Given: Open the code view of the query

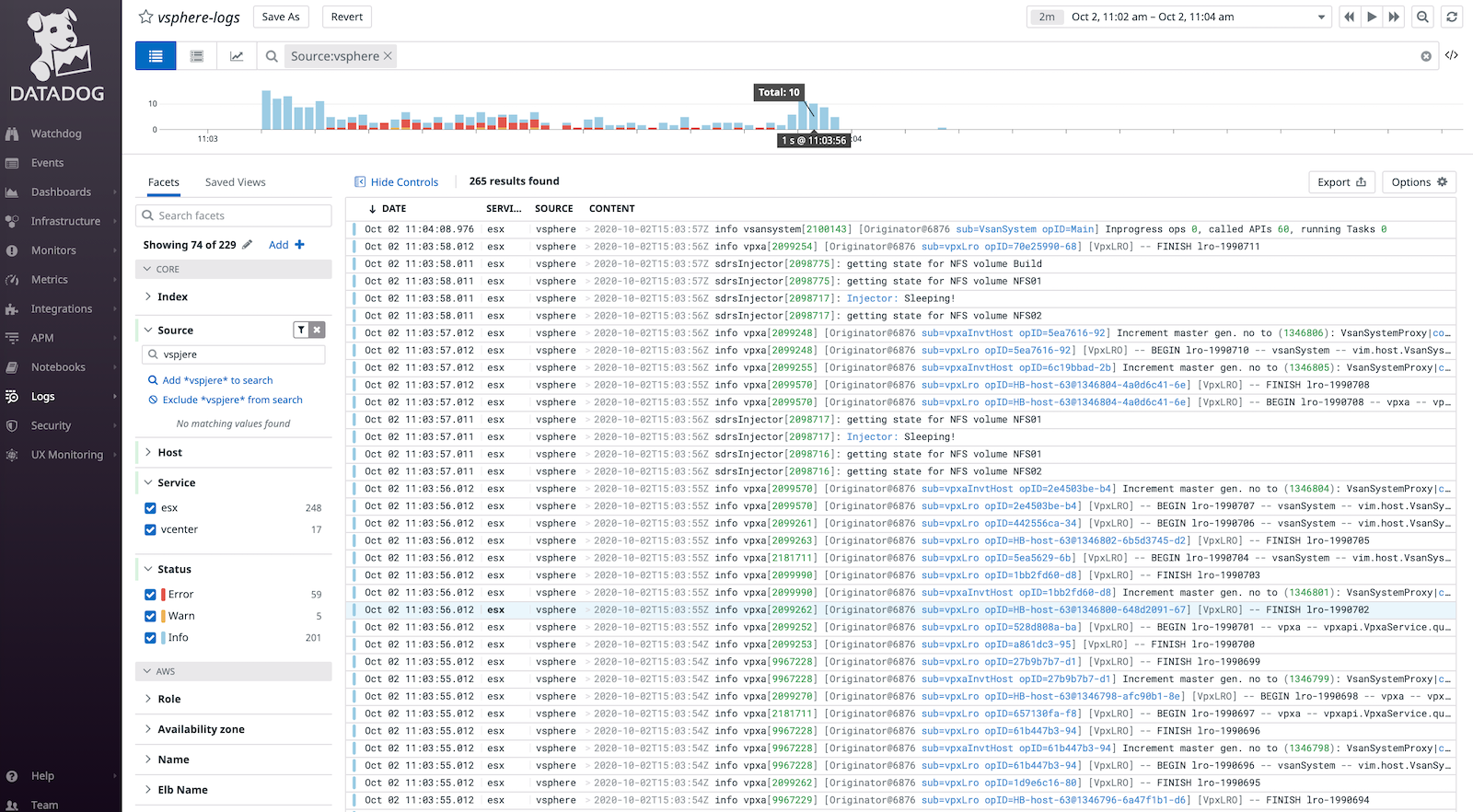Looking at the screenshot, I should [x=1452, y=56].
